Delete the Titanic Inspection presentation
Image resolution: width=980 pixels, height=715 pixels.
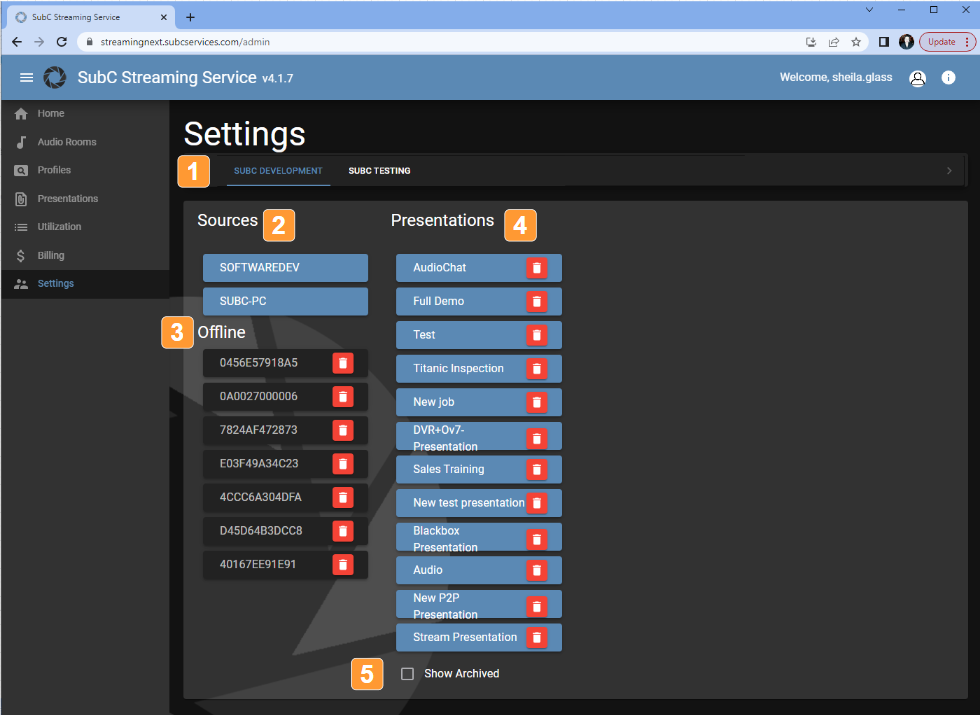536,369
